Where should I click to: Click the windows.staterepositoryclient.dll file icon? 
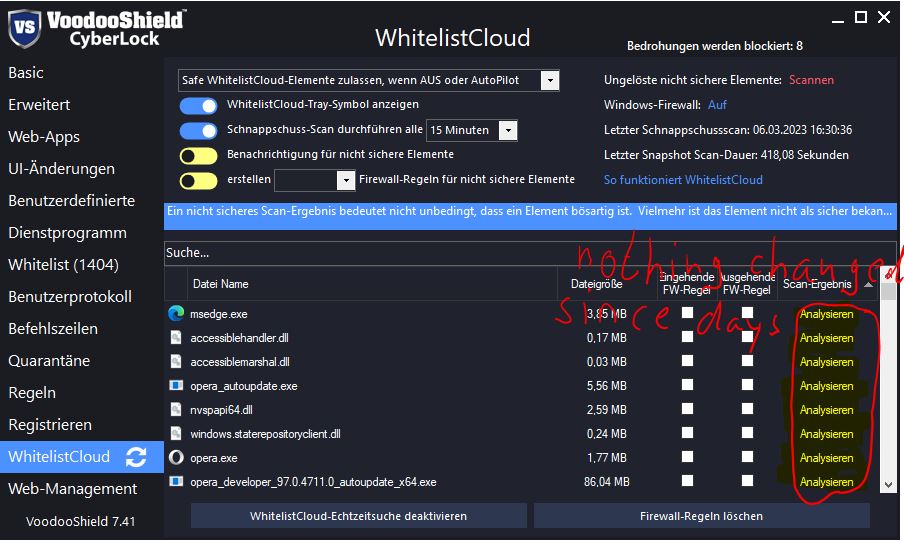point(176,434)
